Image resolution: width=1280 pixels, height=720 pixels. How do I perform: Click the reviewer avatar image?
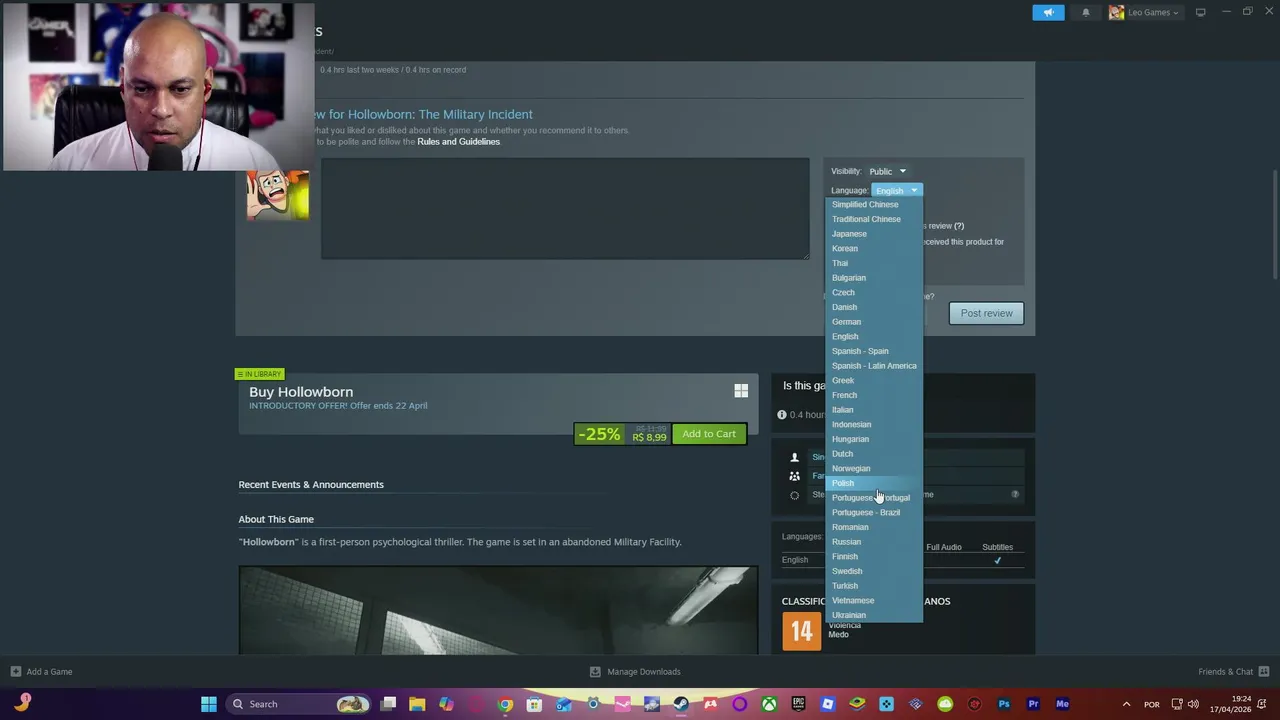click(278, 195)
